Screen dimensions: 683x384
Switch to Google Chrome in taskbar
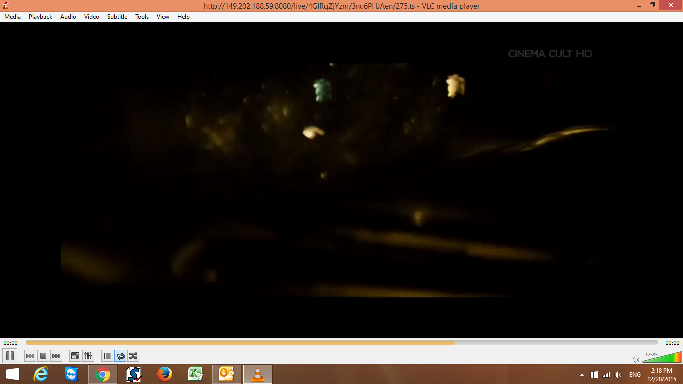pyautogui.click(x=103, y=374)
